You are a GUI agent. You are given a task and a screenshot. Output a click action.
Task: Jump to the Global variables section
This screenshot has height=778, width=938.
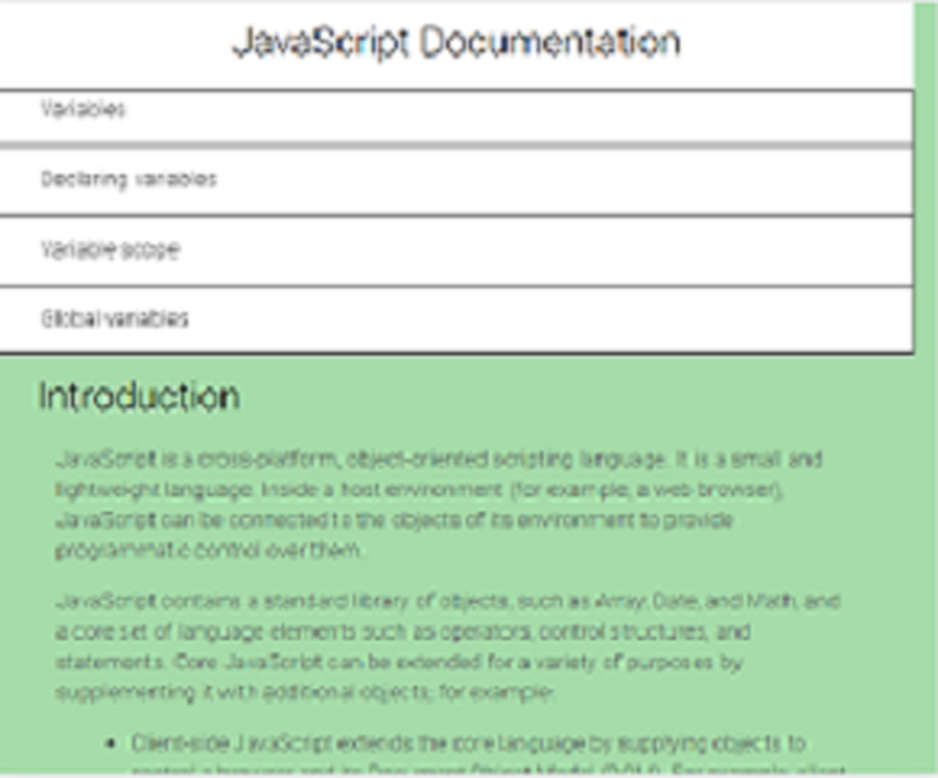[x=456, y=319]
